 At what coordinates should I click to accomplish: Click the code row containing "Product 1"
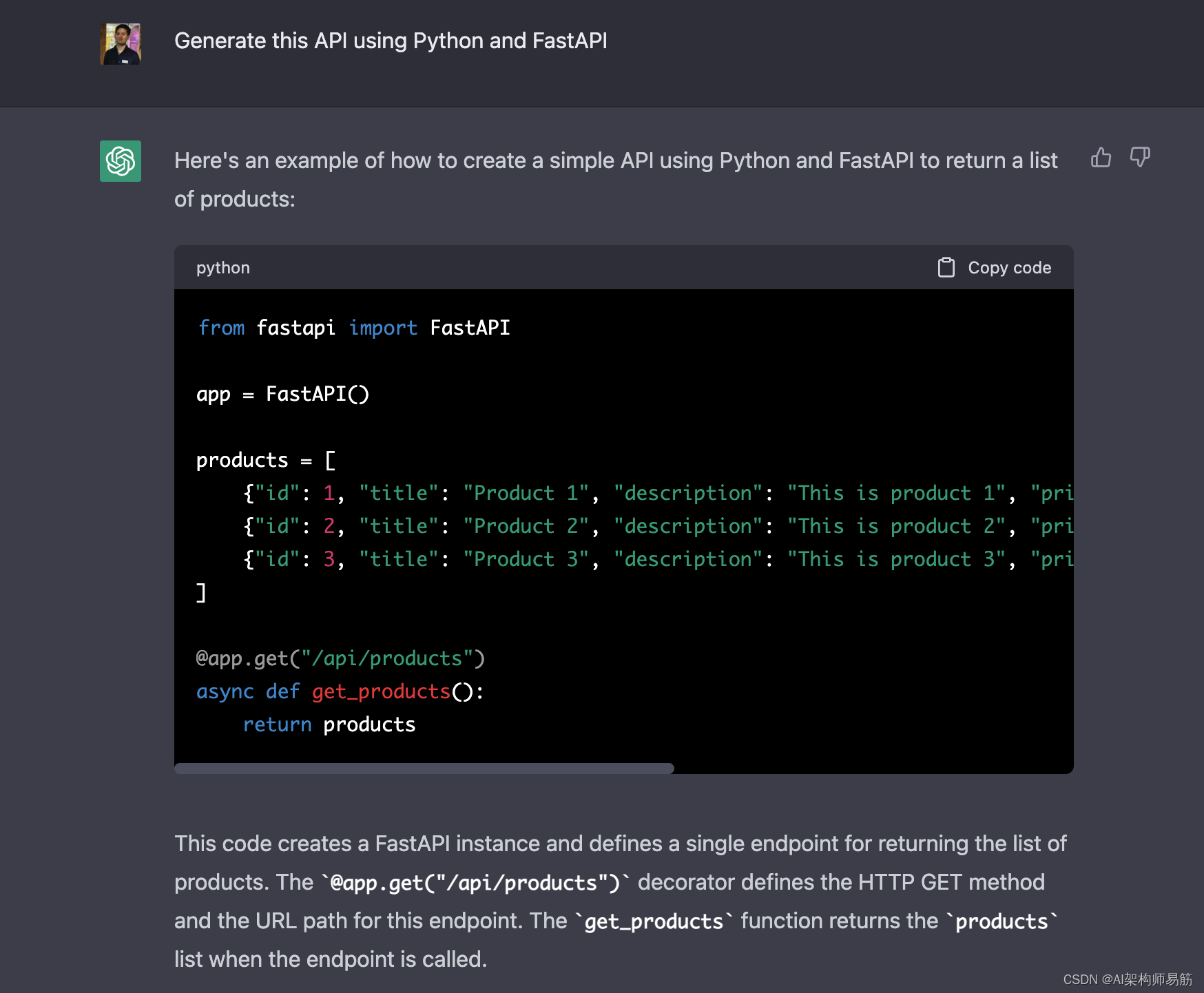point(658,493)
